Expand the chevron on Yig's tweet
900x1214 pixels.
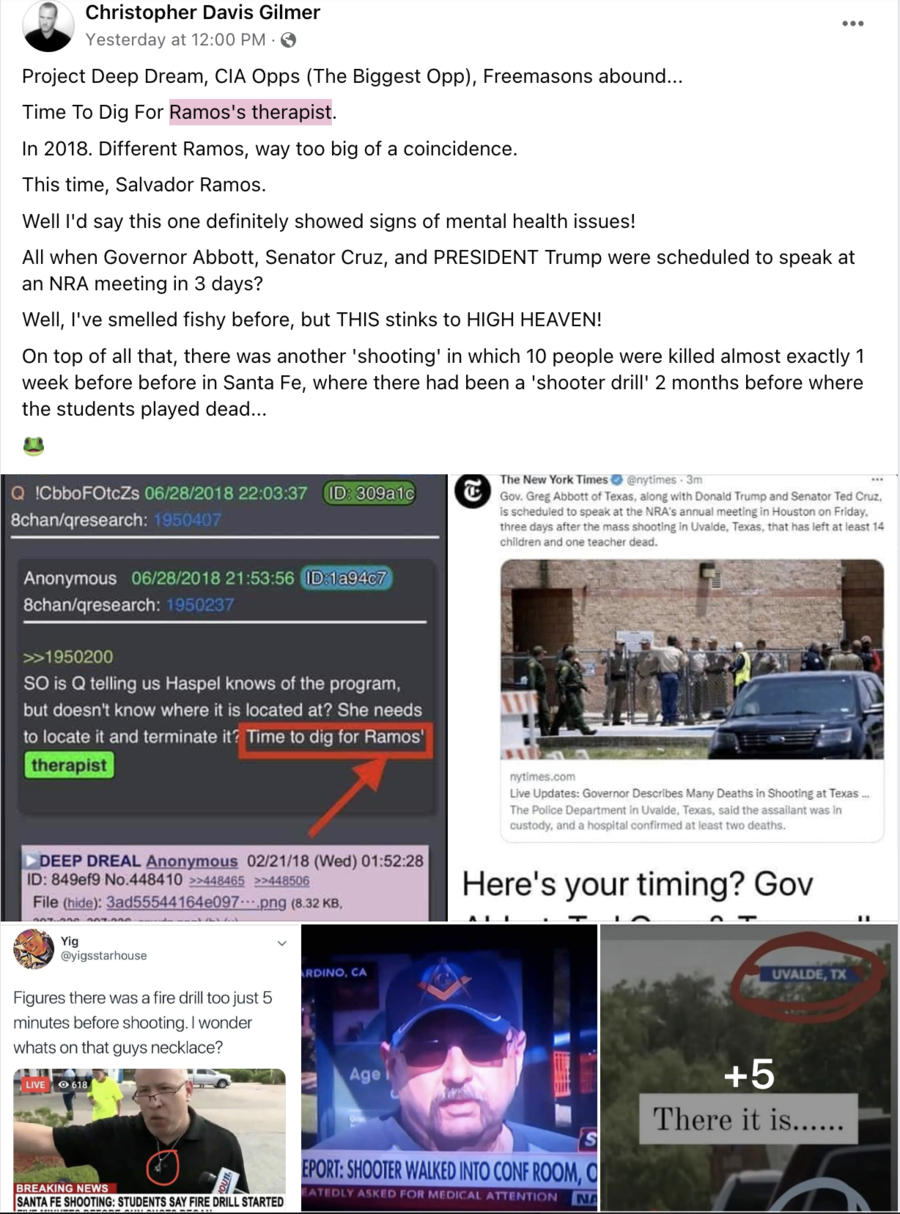[x=282, y=943]
